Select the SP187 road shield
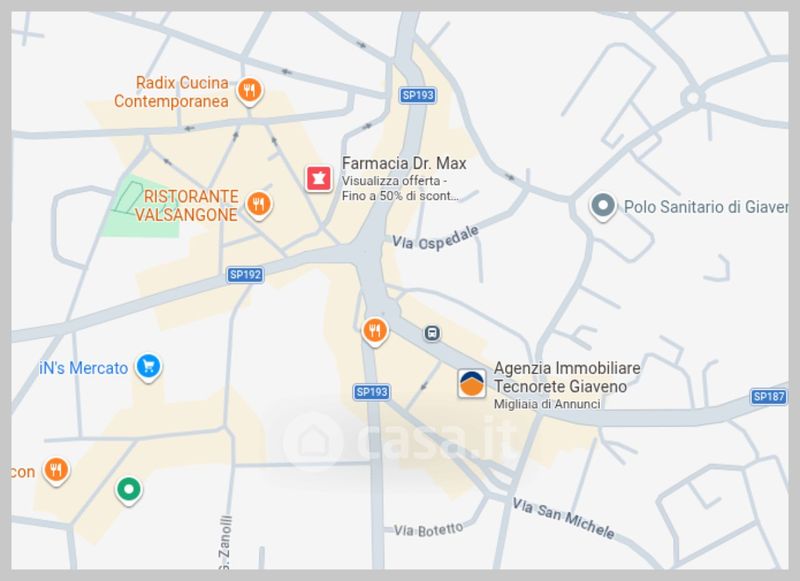 point(769,397)
